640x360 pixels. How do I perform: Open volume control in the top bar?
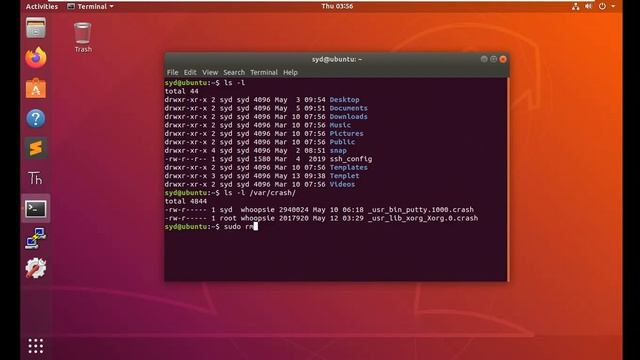[588, 6]
